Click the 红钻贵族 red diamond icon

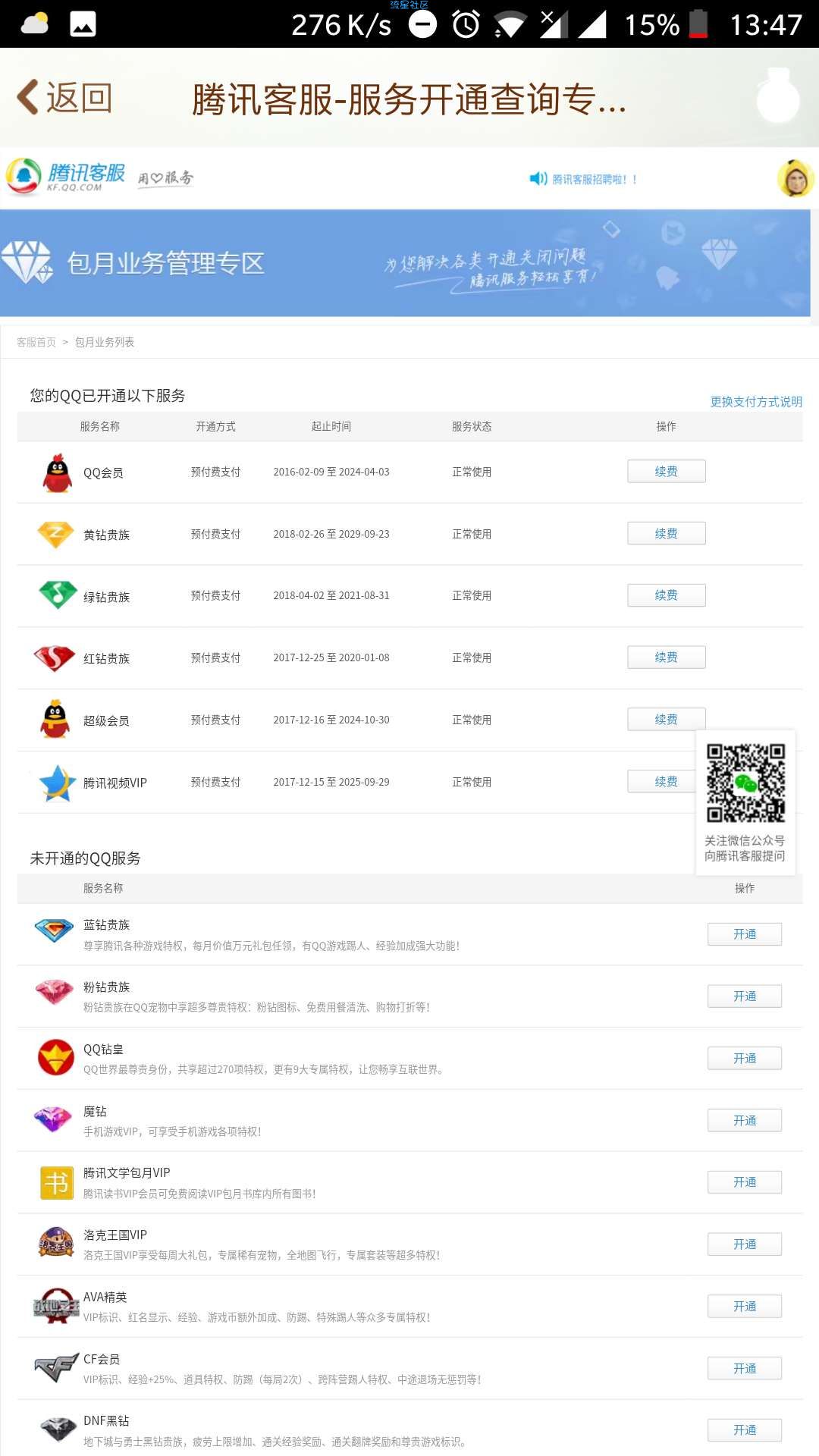point(55,658)
